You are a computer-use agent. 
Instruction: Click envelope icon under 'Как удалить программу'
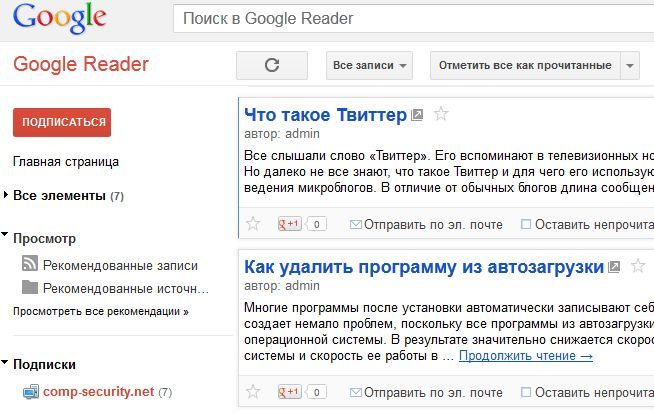pos(355,393)
